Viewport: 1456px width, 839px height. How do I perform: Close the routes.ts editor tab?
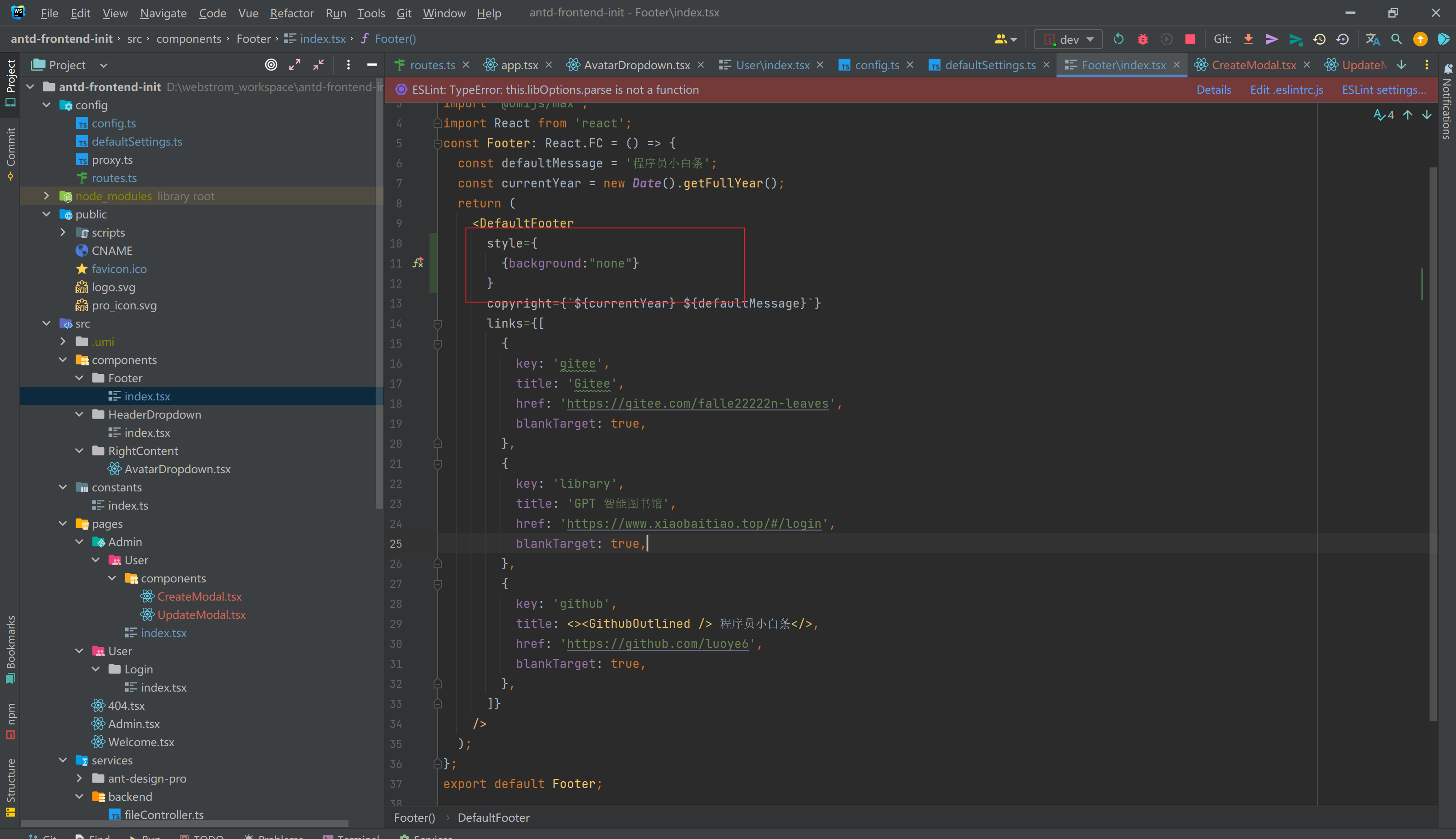click(465, 65)
